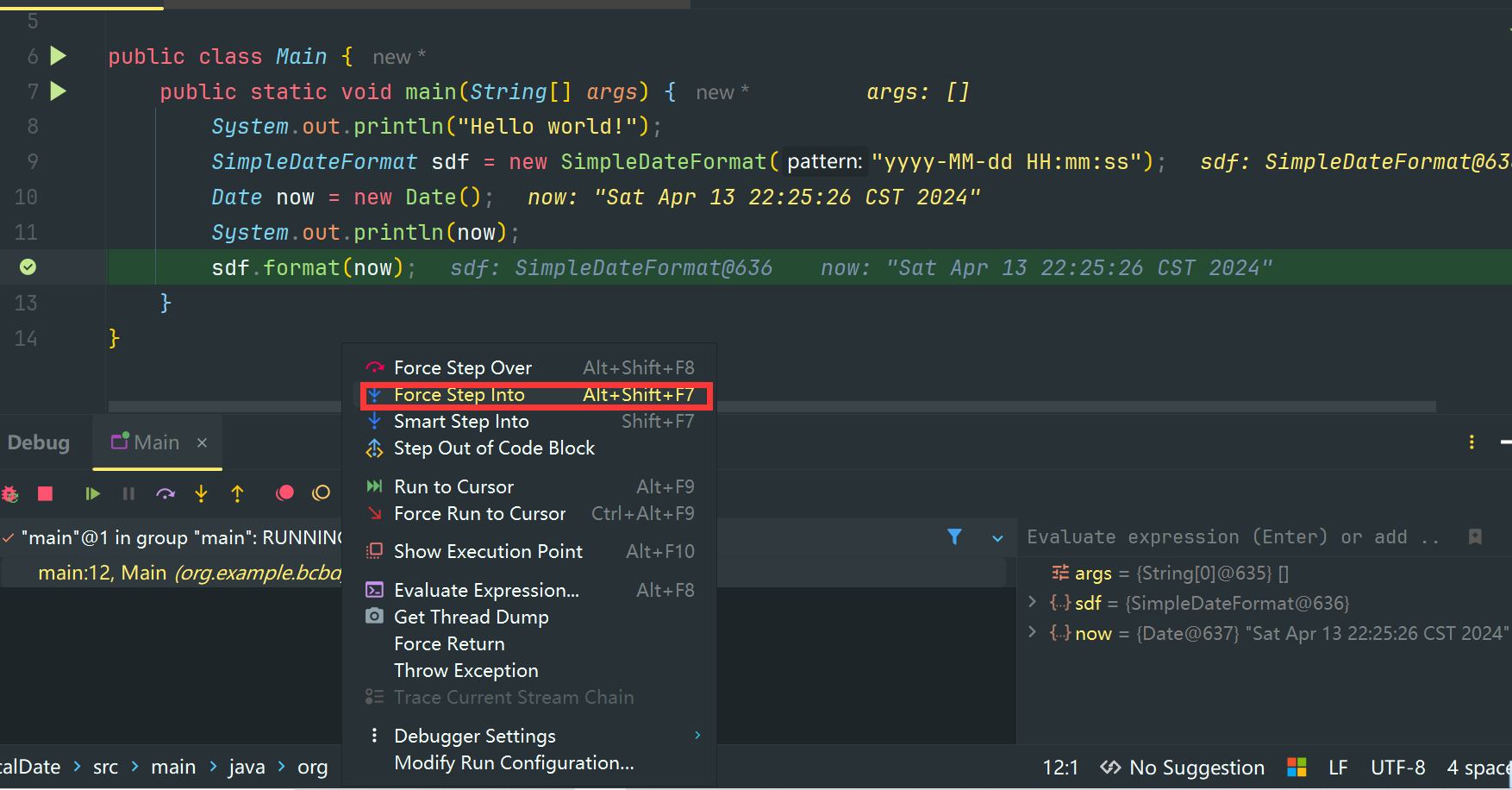Viewport: 1512px width, 790px height.
Task: Click Force Step Over red arrow icon
Action: (374, 367)
